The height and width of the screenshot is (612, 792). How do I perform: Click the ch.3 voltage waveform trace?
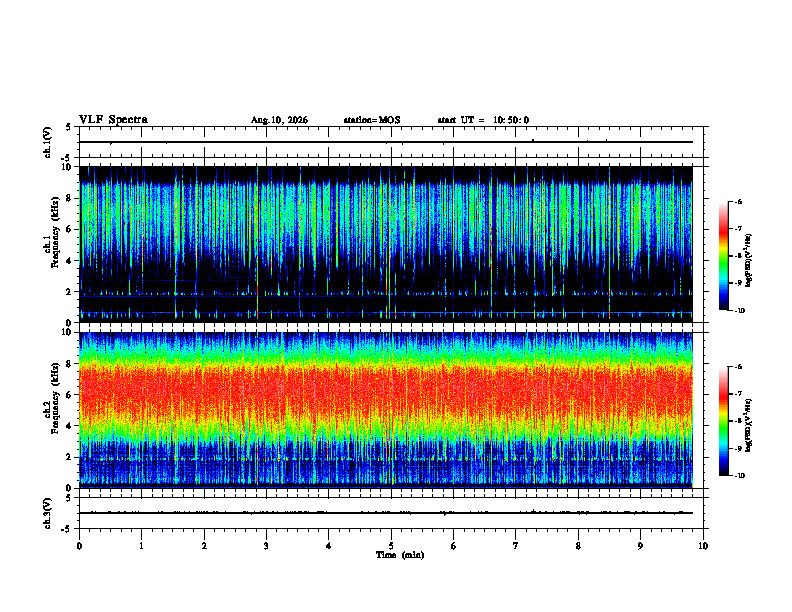pyautogui.click(x=386, y=513)
